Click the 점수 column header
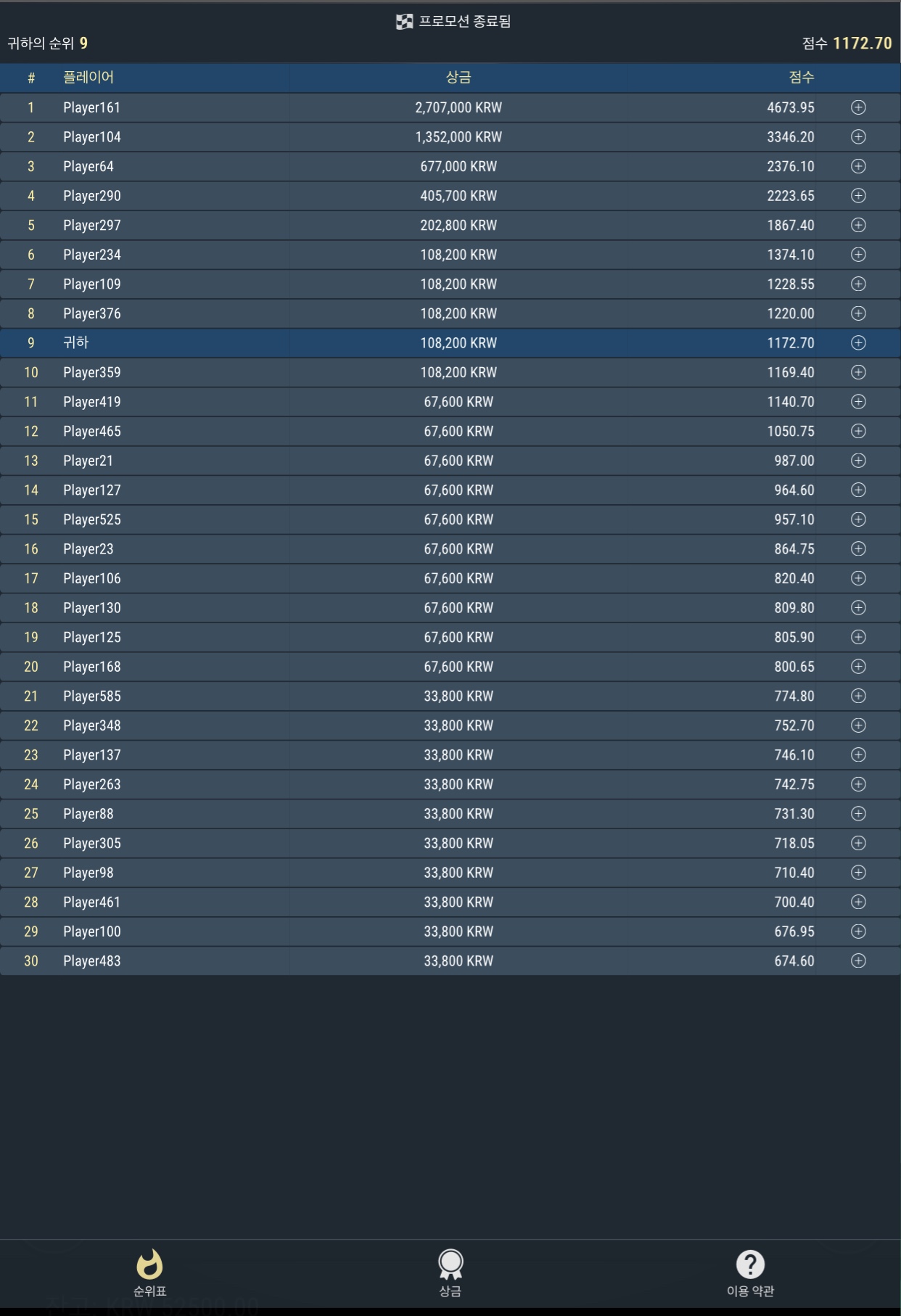 pos(802,77)
